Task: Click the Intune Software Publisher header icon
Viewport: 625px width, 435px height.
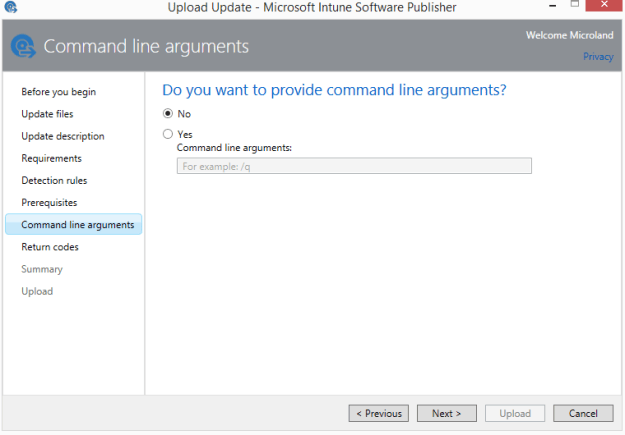Action: (x=23, y=46)
